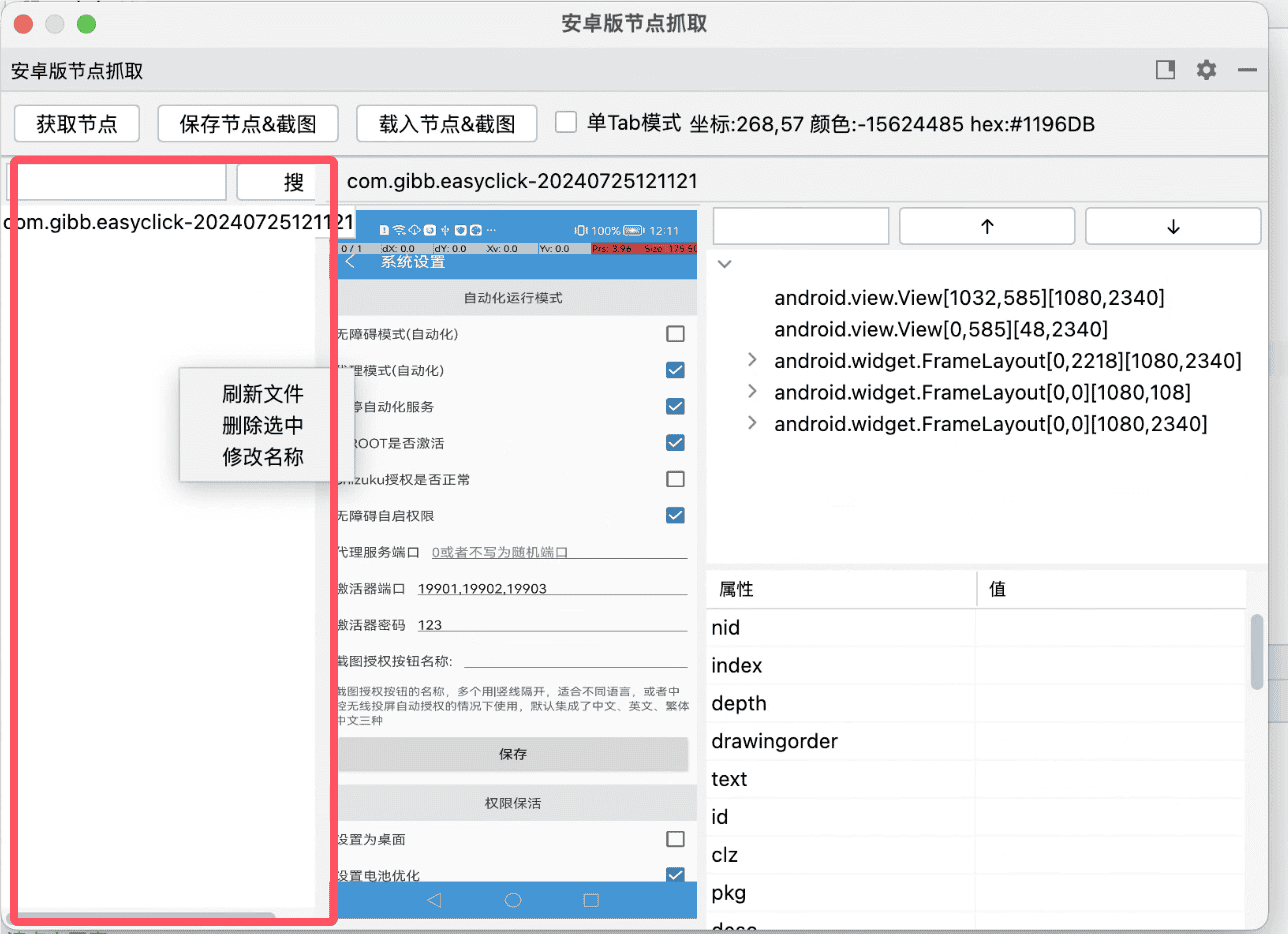The width and height of the screenshot is (1288, 934).
Task: Select the pkg property row
Action: pos(976,894)
